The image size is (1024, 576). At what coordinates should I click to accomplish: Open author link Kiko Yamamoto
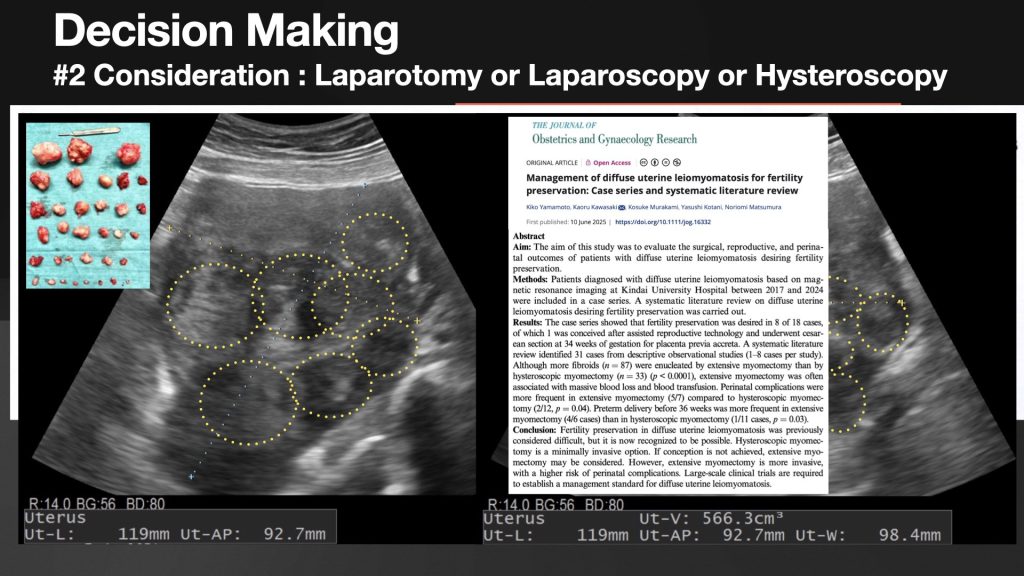[548, 207]
